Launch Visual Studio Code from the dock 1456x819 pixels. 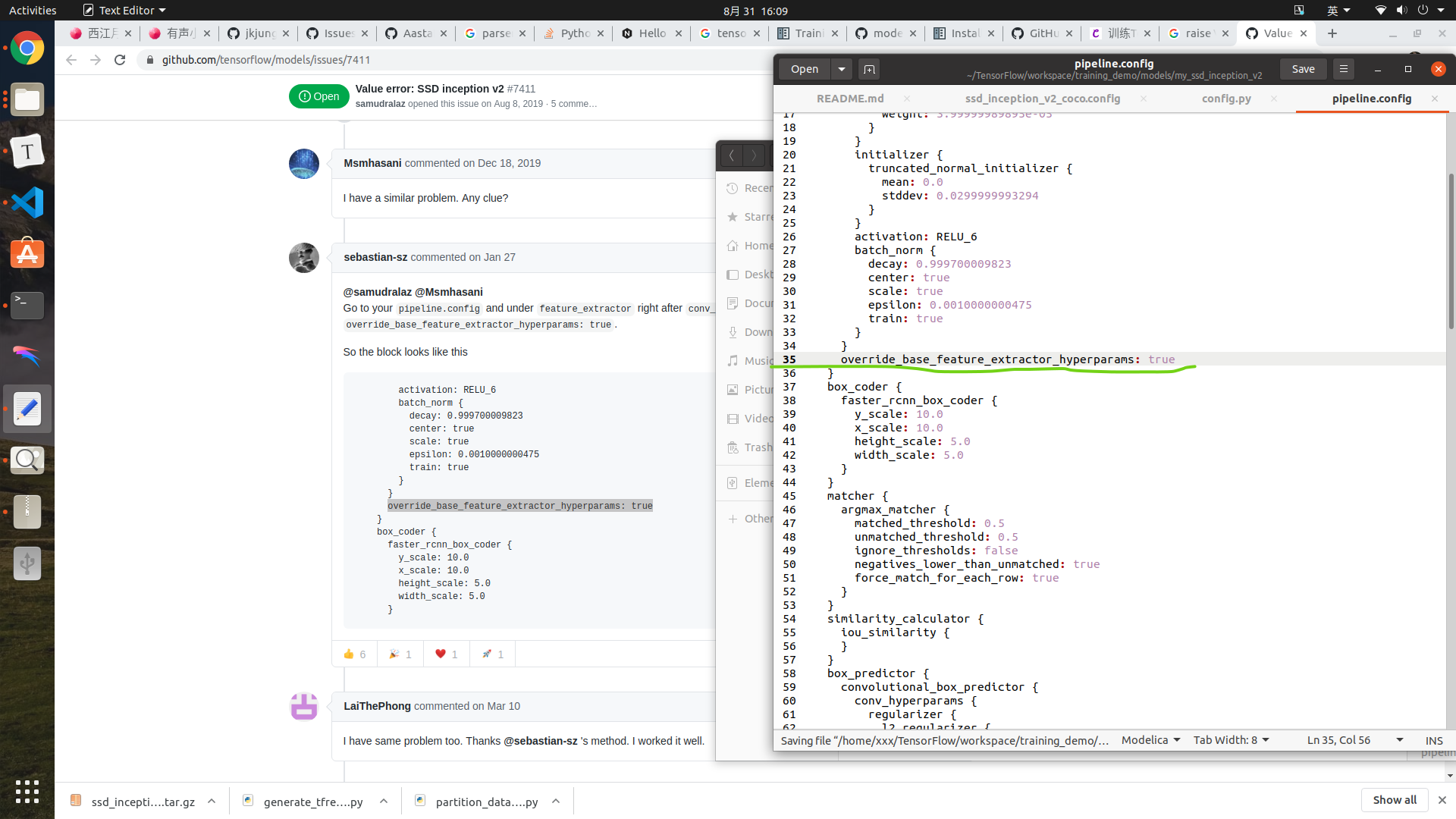[x=27, y=202]
